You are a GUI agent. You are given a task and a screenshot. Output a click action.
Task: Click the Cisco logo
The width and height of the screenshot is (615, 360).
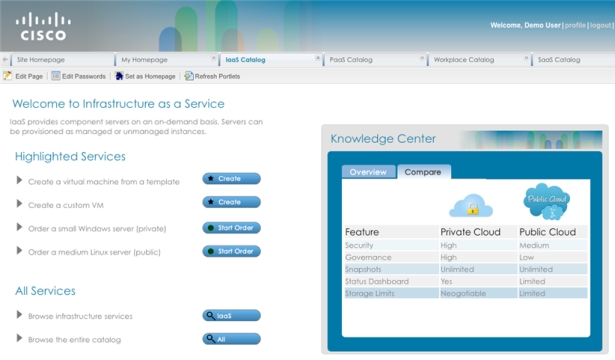tap(43, 26)
